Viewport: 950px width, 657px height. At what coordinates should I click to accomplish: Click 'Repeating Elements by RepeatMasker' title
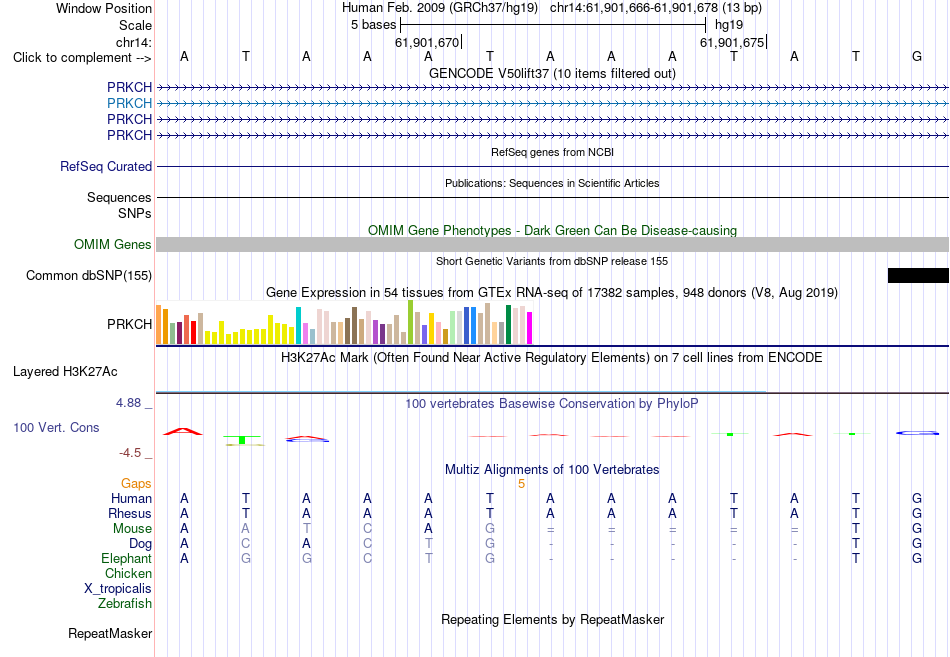click(x=552, y=619)
